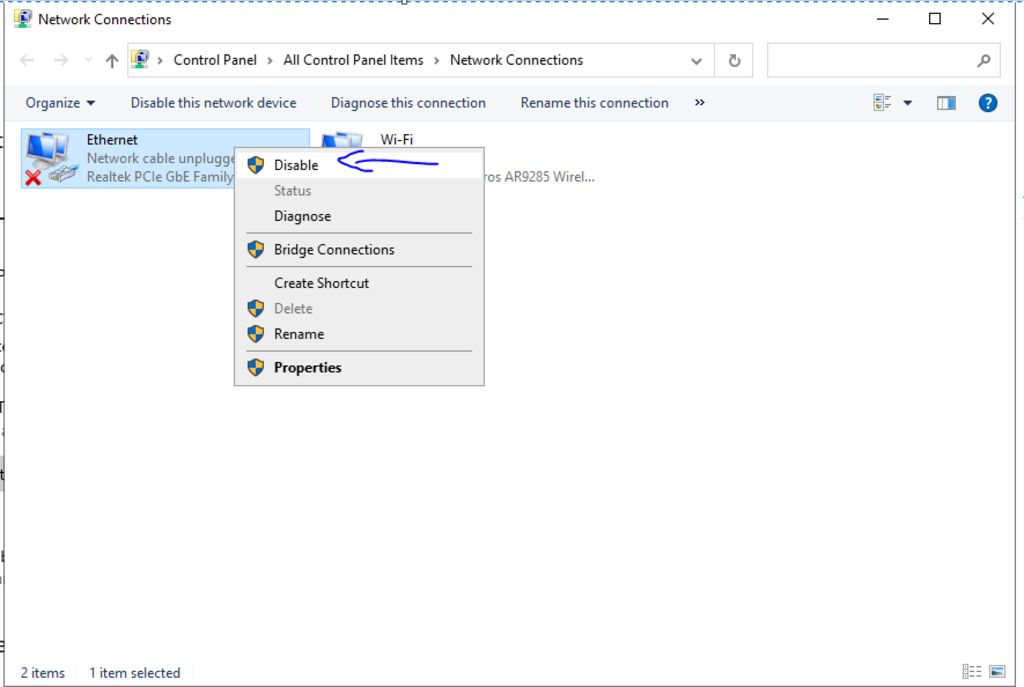Maximize the Network Connections window
The image size is (1024, 687).
[935, 19]
